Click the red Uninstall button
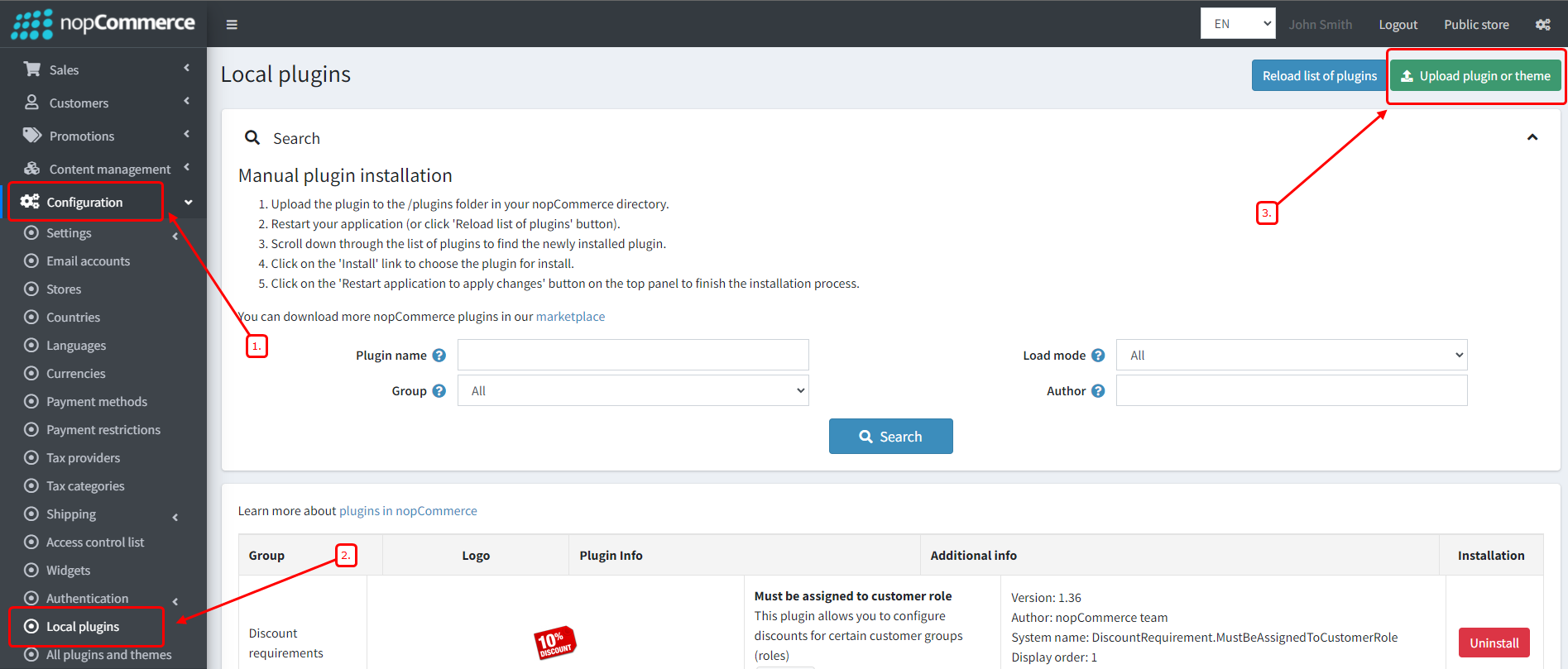 click(1494, 643)
